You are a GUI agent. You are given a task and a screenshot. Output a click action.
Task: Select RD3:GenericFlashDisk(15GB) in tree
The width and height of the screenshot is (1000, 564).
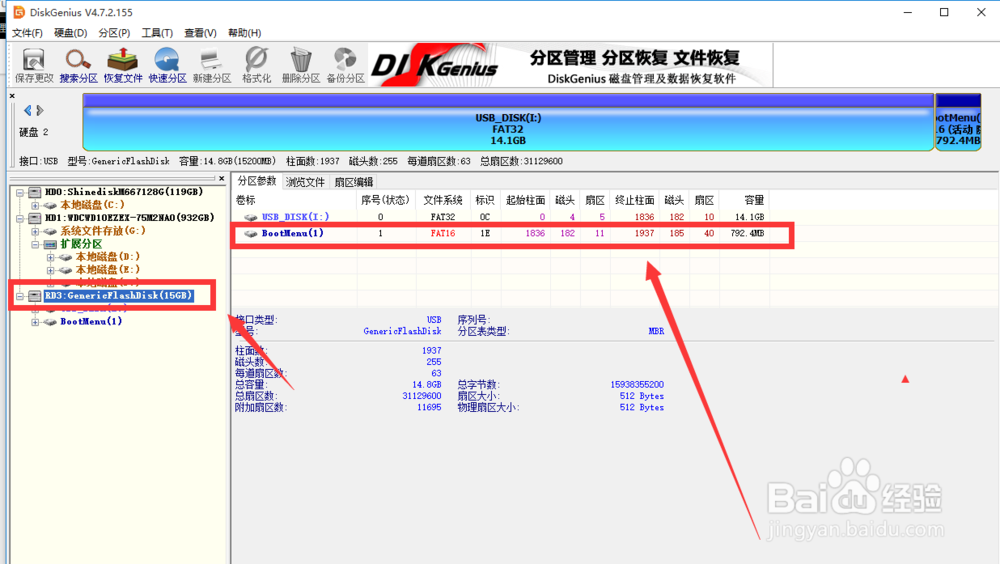[x=119, y=295]
